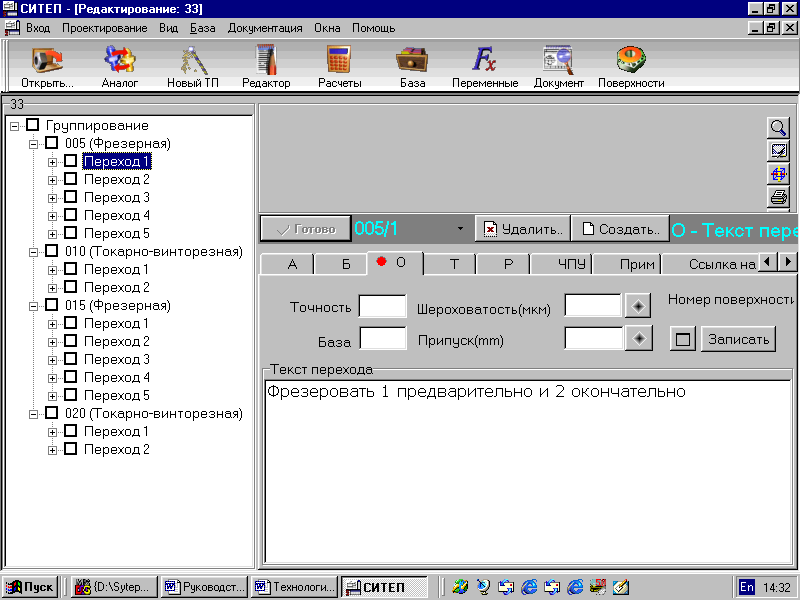The image size is (800, 600).
Task: Check the 020 (Токарно-винторезная) checkbox
Action: [x=52, y=413]
